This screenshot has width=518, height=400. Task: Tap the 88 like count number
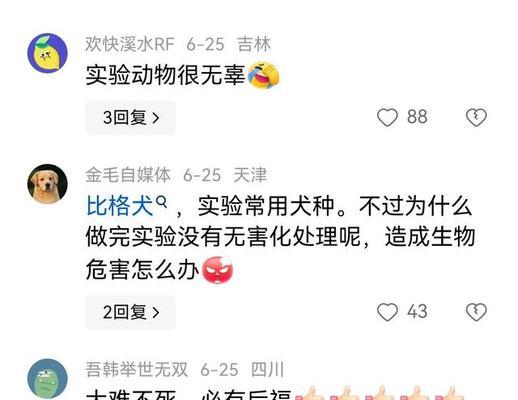point(417,117)
